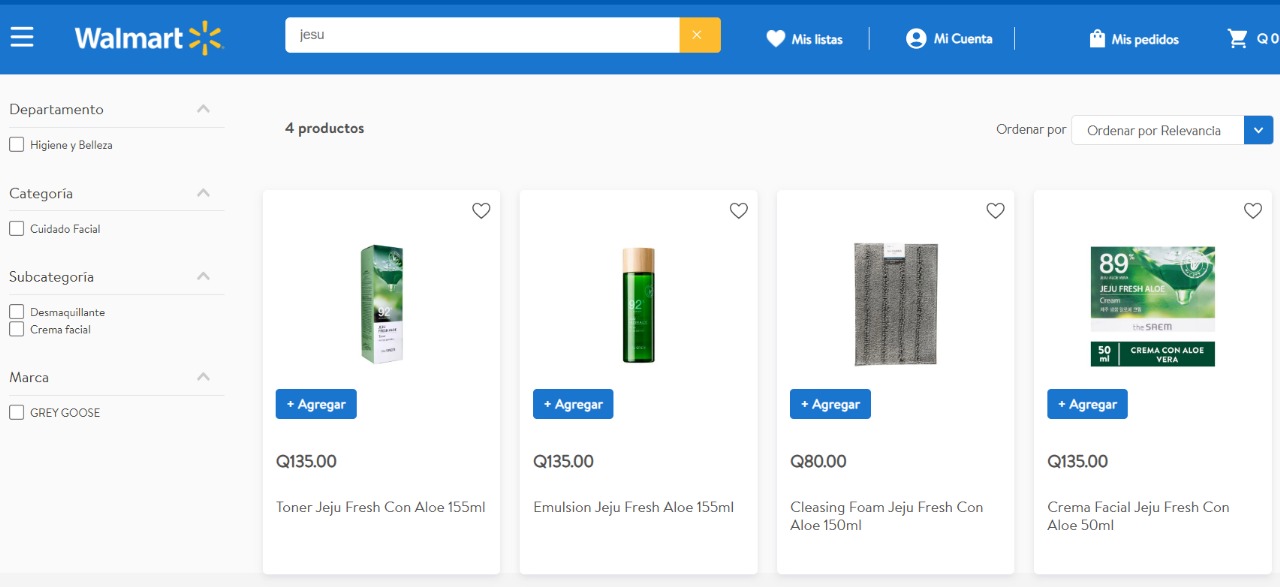Check the Higiene y Belleza filter
Image resolution: width=1280 pixels, height=587 pixels.
[17, 145]
